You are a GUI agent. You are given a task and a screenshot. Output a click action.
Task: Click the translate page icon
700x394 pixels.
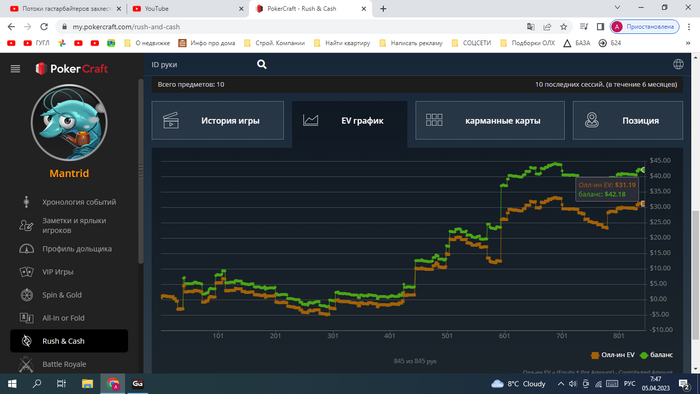pos(531,27)
